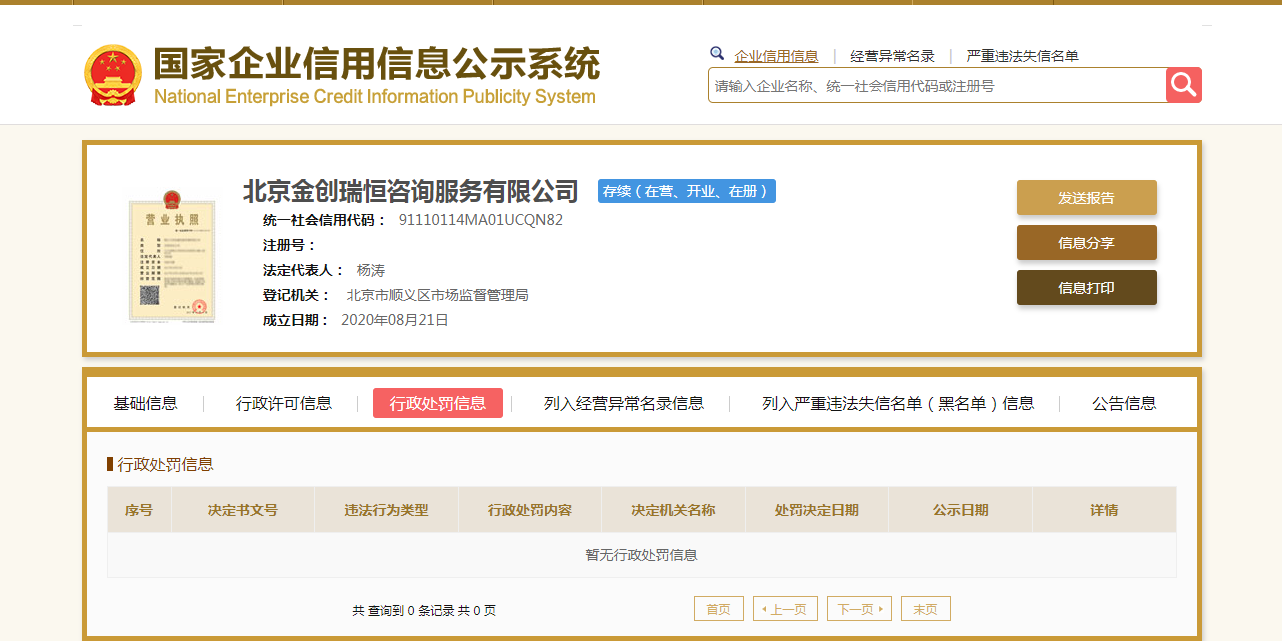Click the 发送报告 button
1282x641 pixels.
(x=1087, y=198)
